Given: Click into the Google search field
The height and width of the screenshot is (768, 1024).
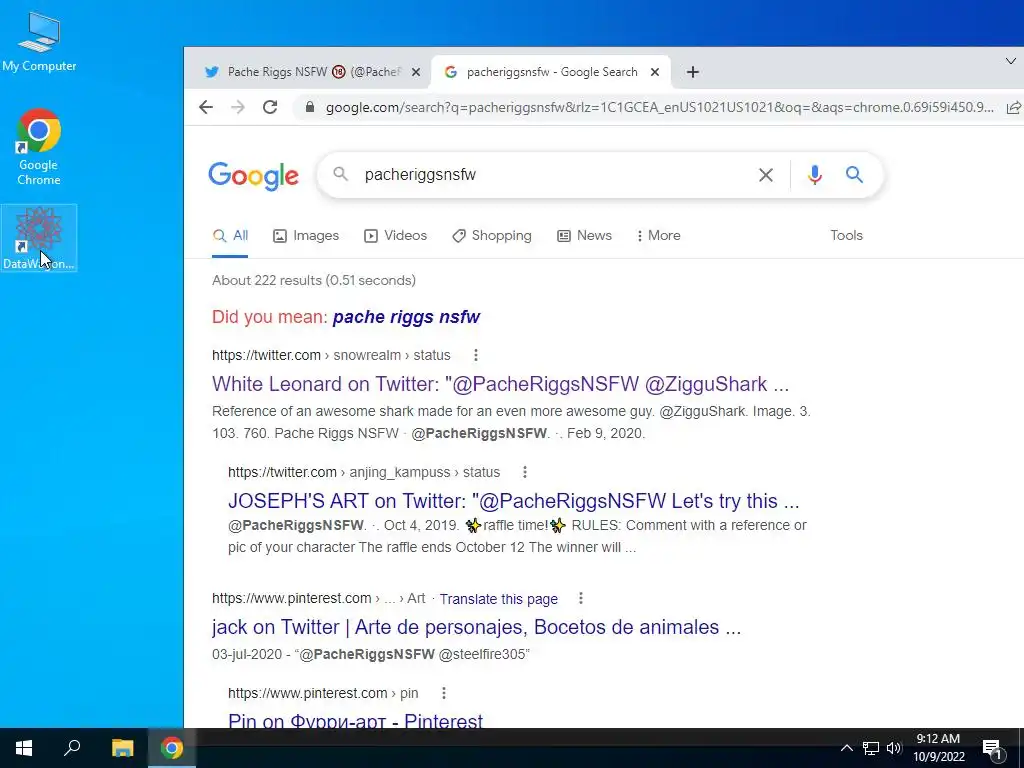Looking at the screenshot, I should 555,174.
